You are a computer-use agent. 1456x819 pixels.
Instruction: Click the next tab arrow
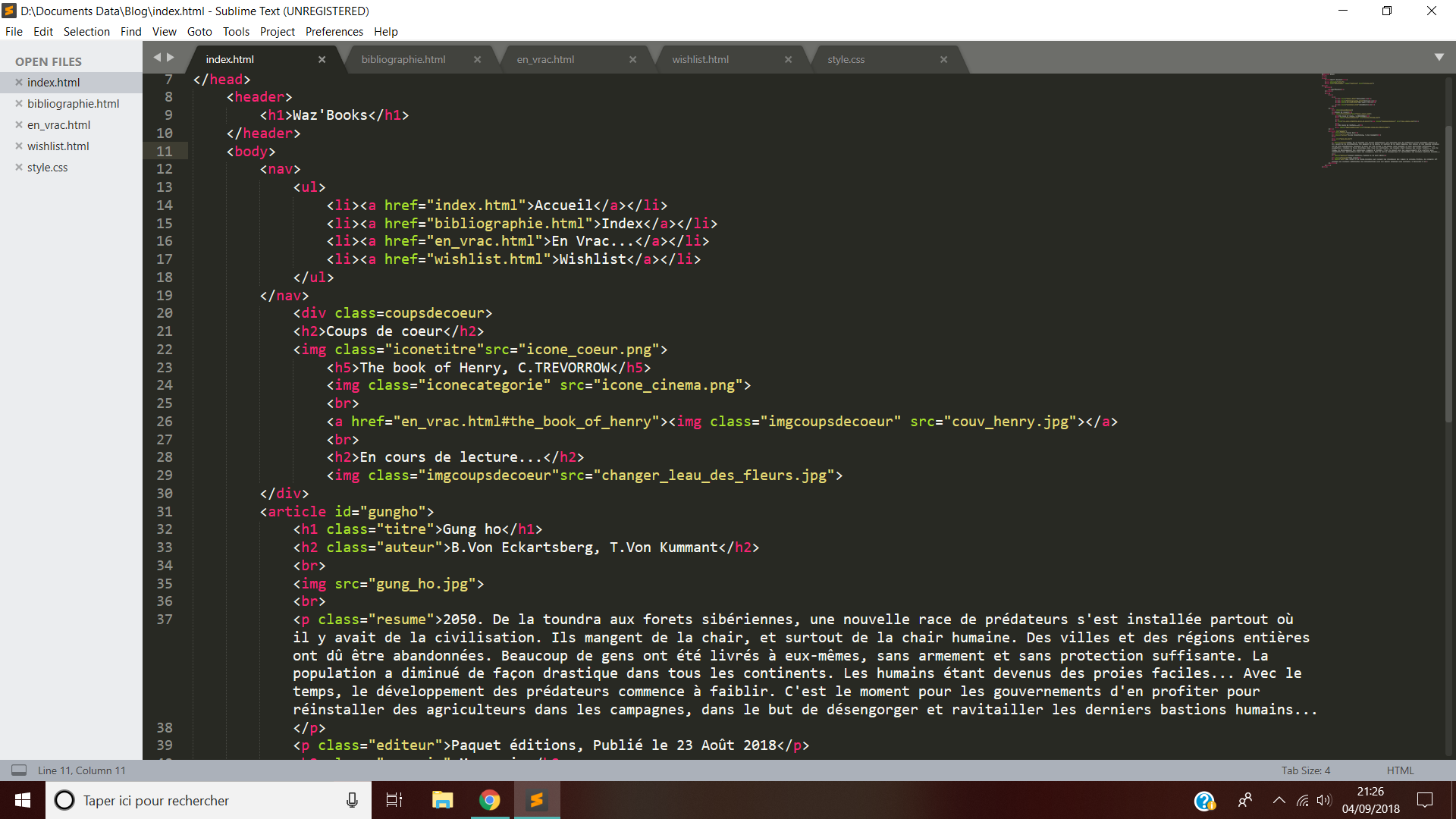(171, 57)
